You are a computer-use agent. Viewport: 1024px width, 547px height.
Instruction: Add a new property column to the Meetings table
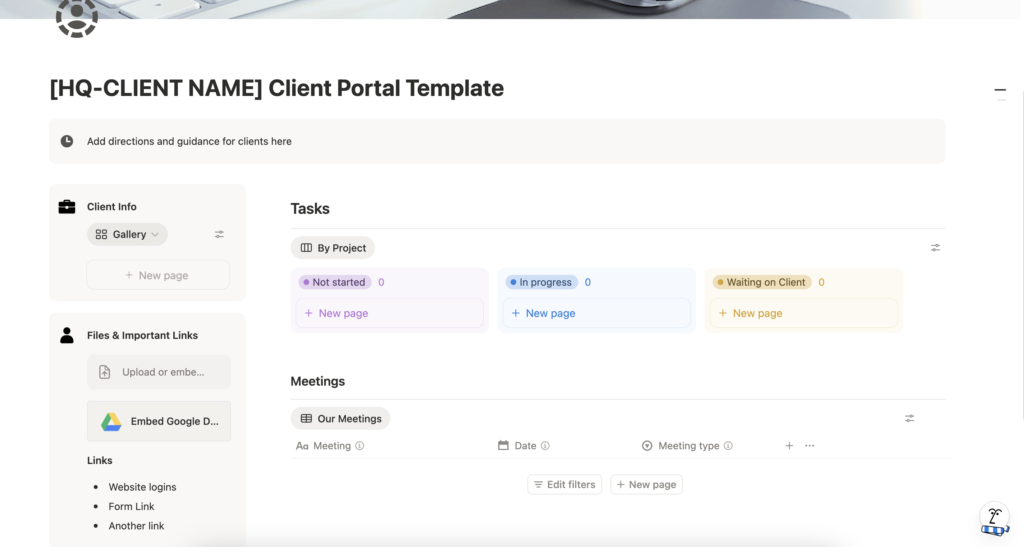click(x=789, y=446)
